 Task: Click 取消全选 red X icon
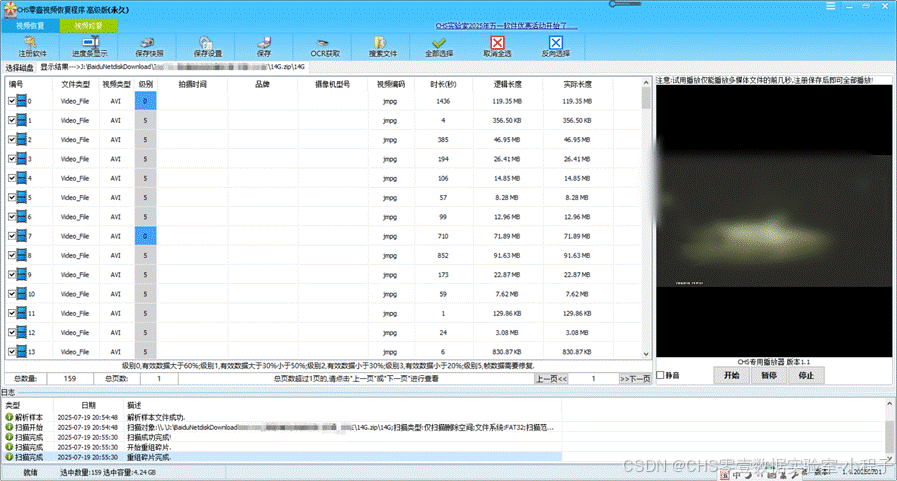coord(497,42)
